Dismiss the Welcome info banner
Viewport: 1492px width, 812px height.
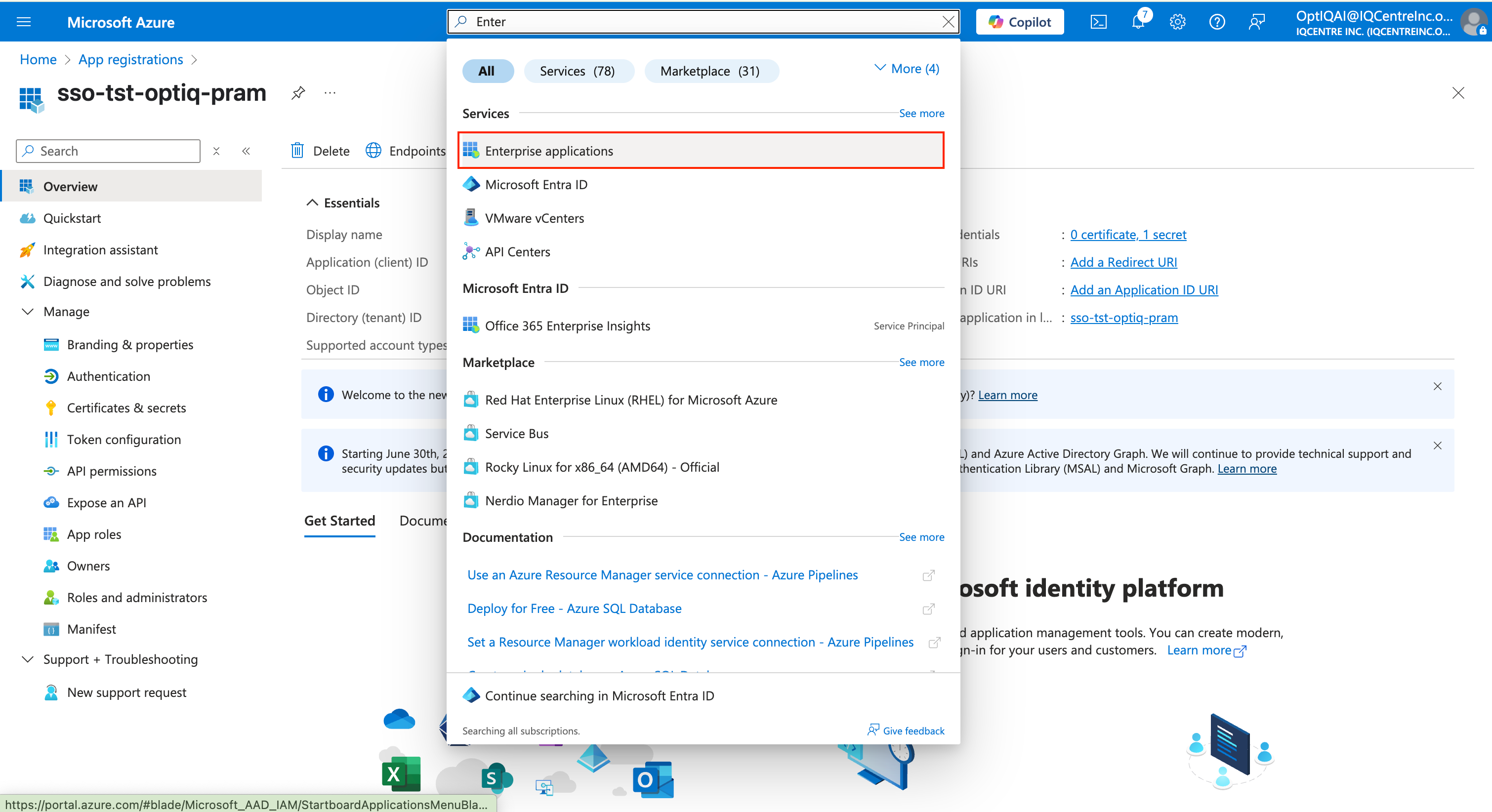click(1438, 387)
